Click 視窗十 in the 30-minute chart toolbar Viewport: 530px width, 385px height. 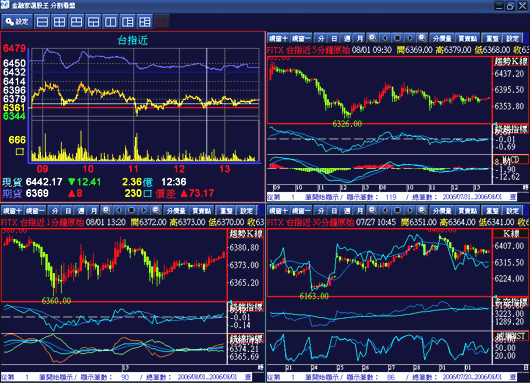pos(278,211)
